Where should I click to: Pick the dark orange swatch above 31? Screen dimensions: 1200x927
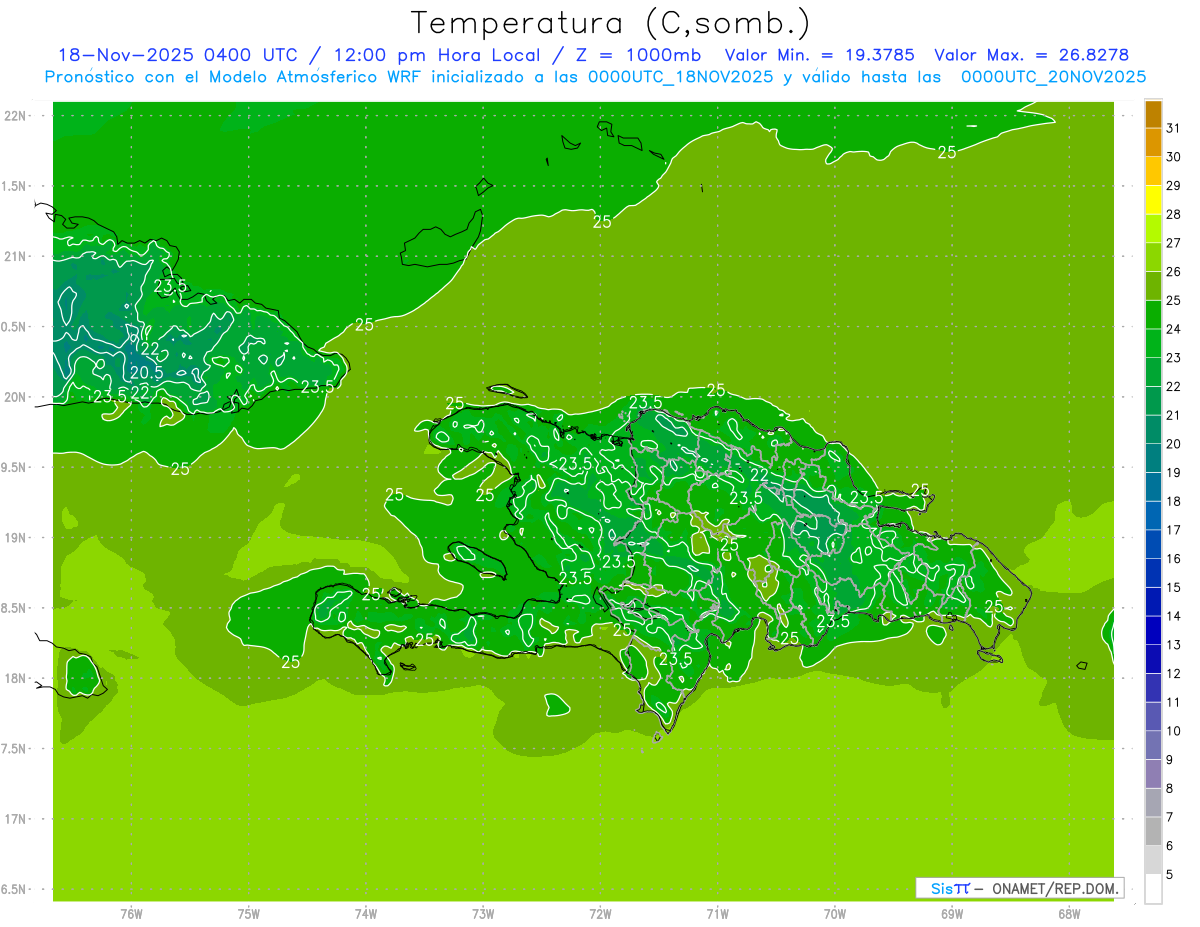point(1153,114)
